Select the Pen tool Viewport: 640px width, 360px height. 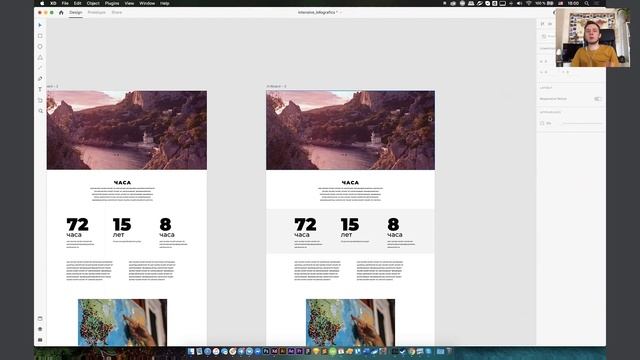point(40,78)
